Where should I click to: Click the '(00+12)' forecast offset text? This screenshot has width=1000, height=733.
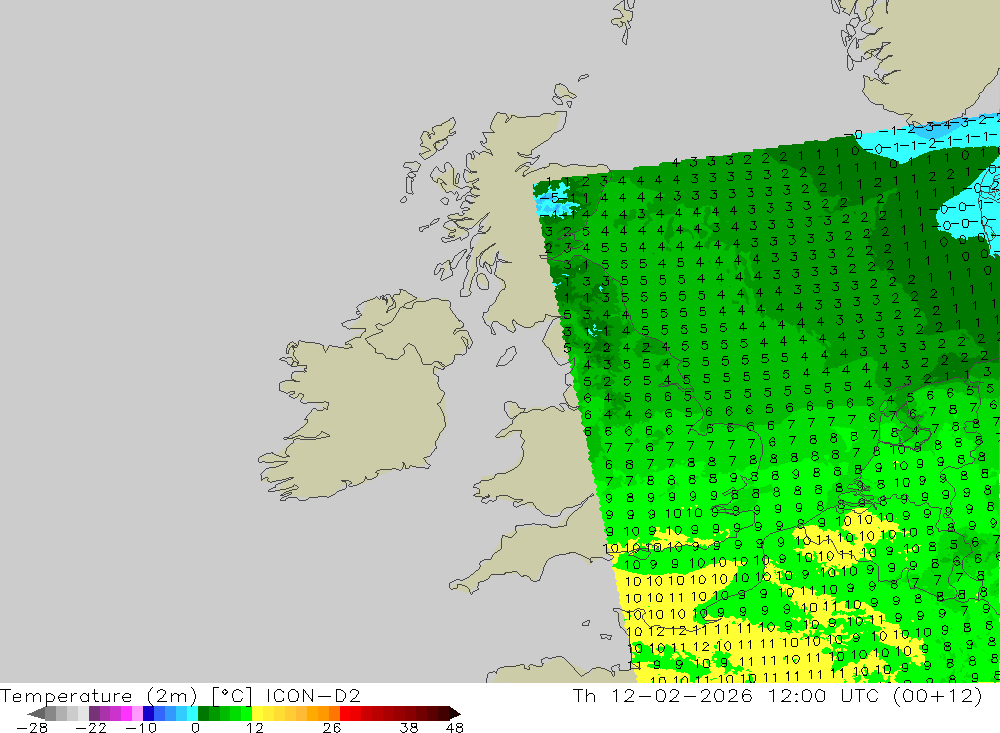(938, 695)
